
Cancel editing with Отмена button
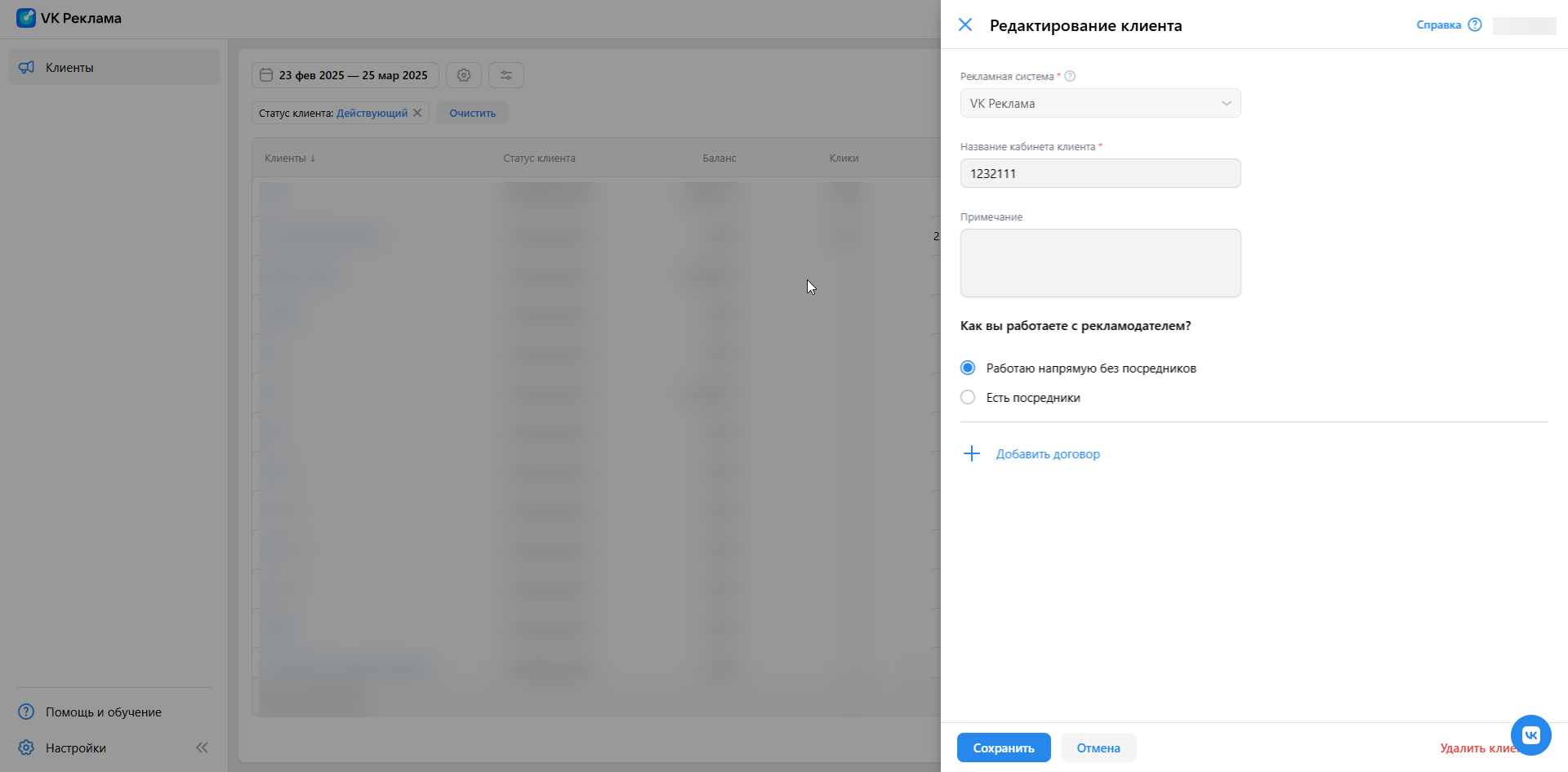coord(1098,747)
